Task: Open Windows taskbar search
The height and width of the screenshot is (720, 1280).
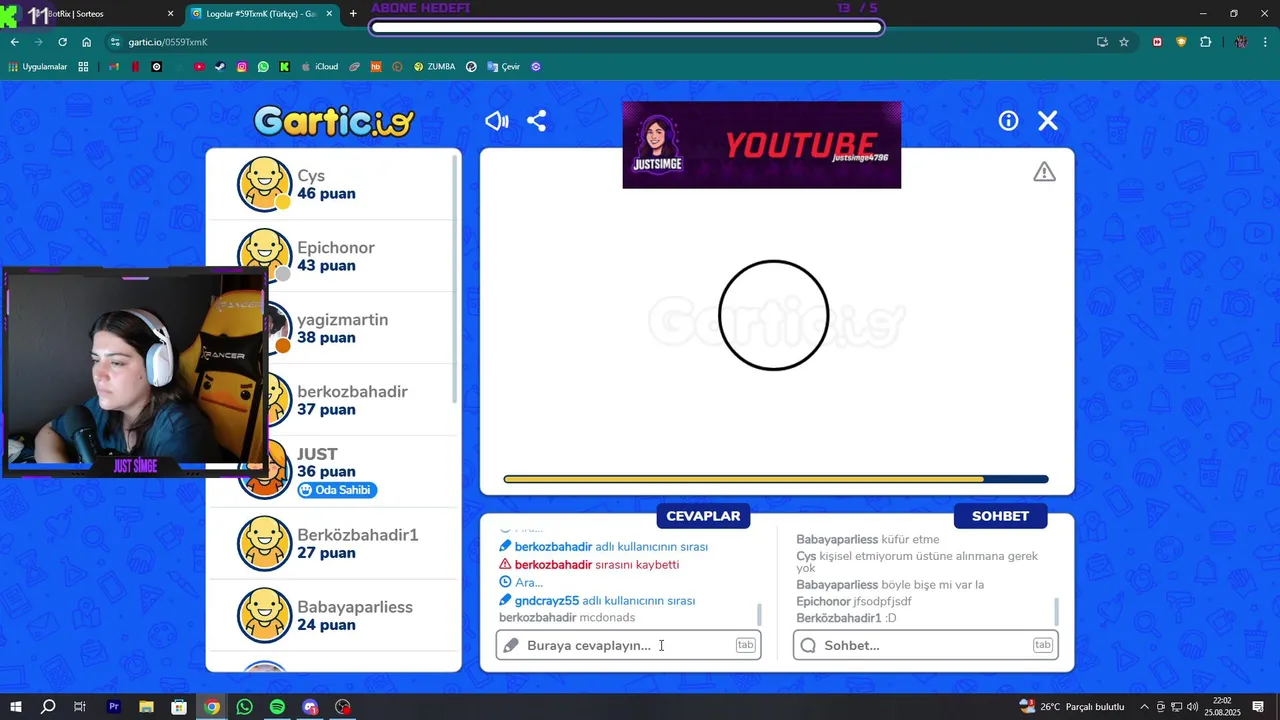Action: (x=48, y=707)
